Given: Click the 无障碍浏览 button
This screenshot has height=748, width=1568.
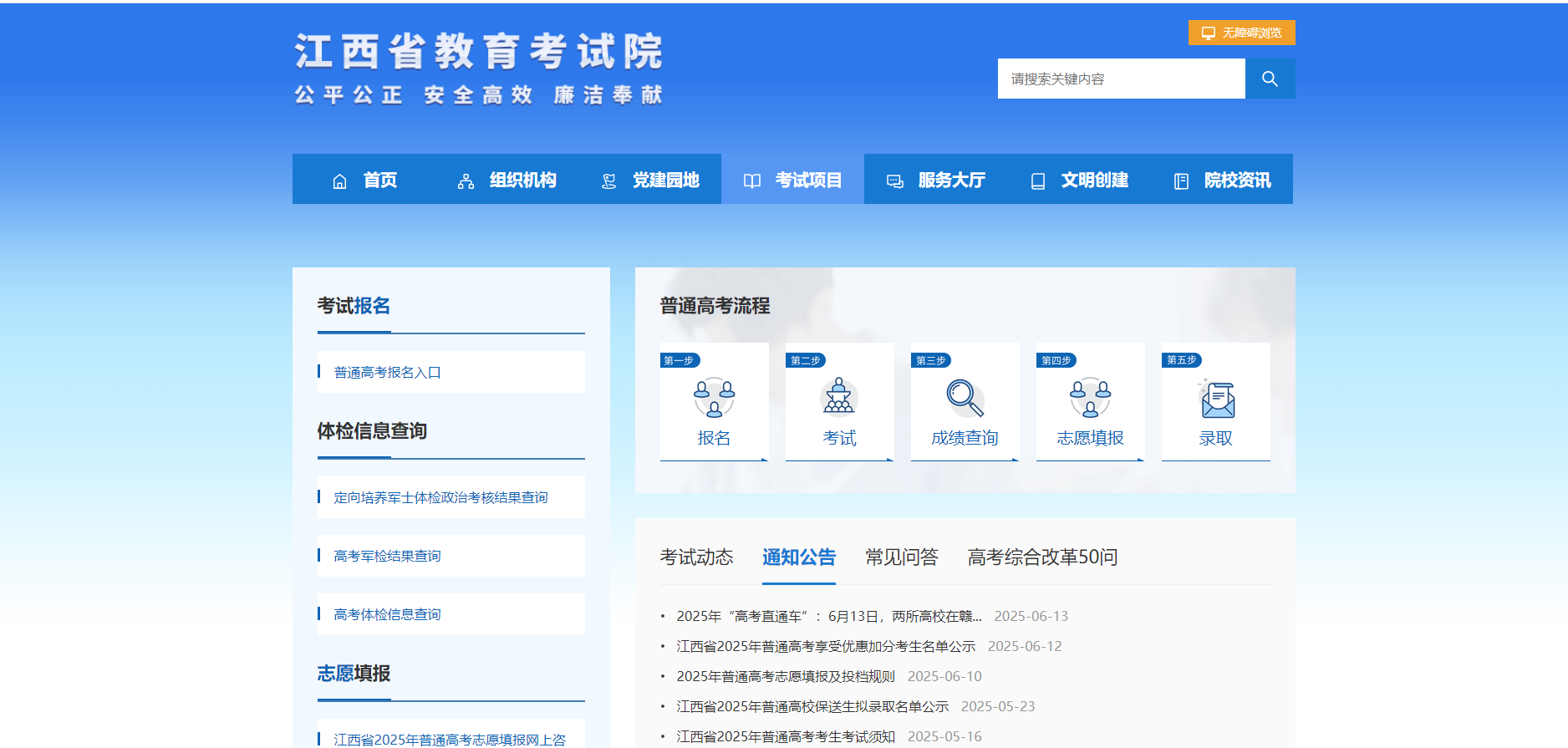Looking at the screenshot, I should pyautogui.click(x=1242, y=33).
